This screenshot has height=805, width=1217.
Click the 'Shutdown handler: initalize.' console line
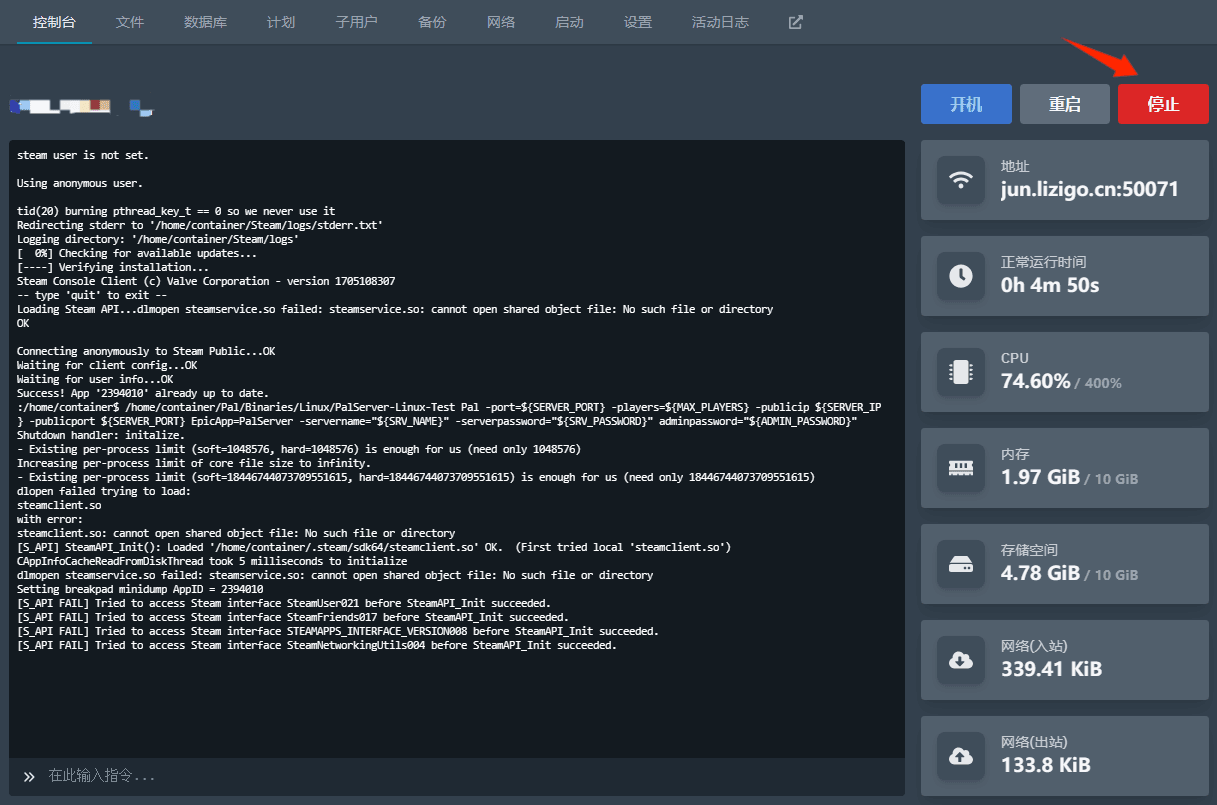(101, 435)
